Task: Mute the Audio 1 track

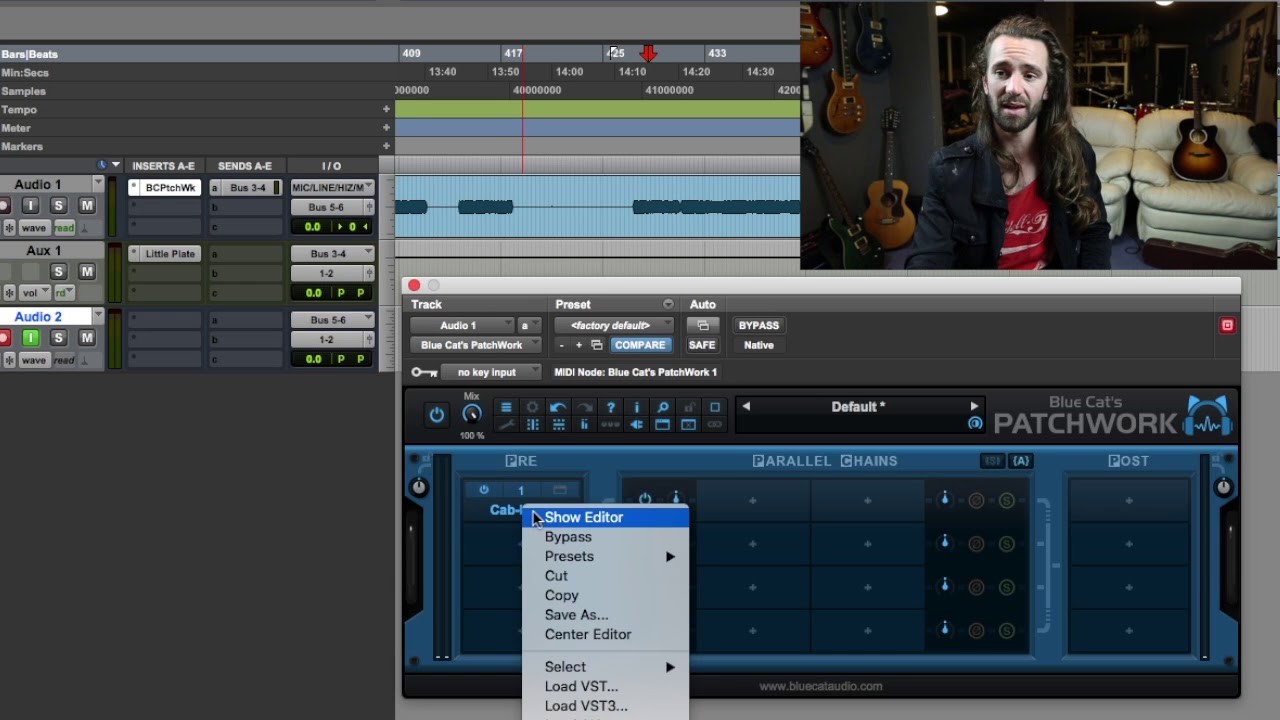Action: coord(87,205)
